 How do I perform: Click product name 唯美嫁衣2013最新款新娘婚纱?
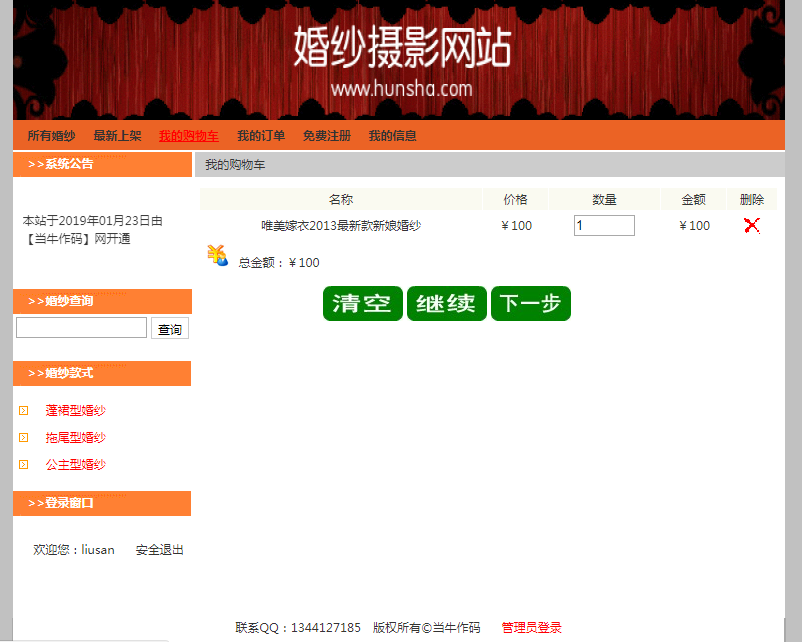pos(341,226)
